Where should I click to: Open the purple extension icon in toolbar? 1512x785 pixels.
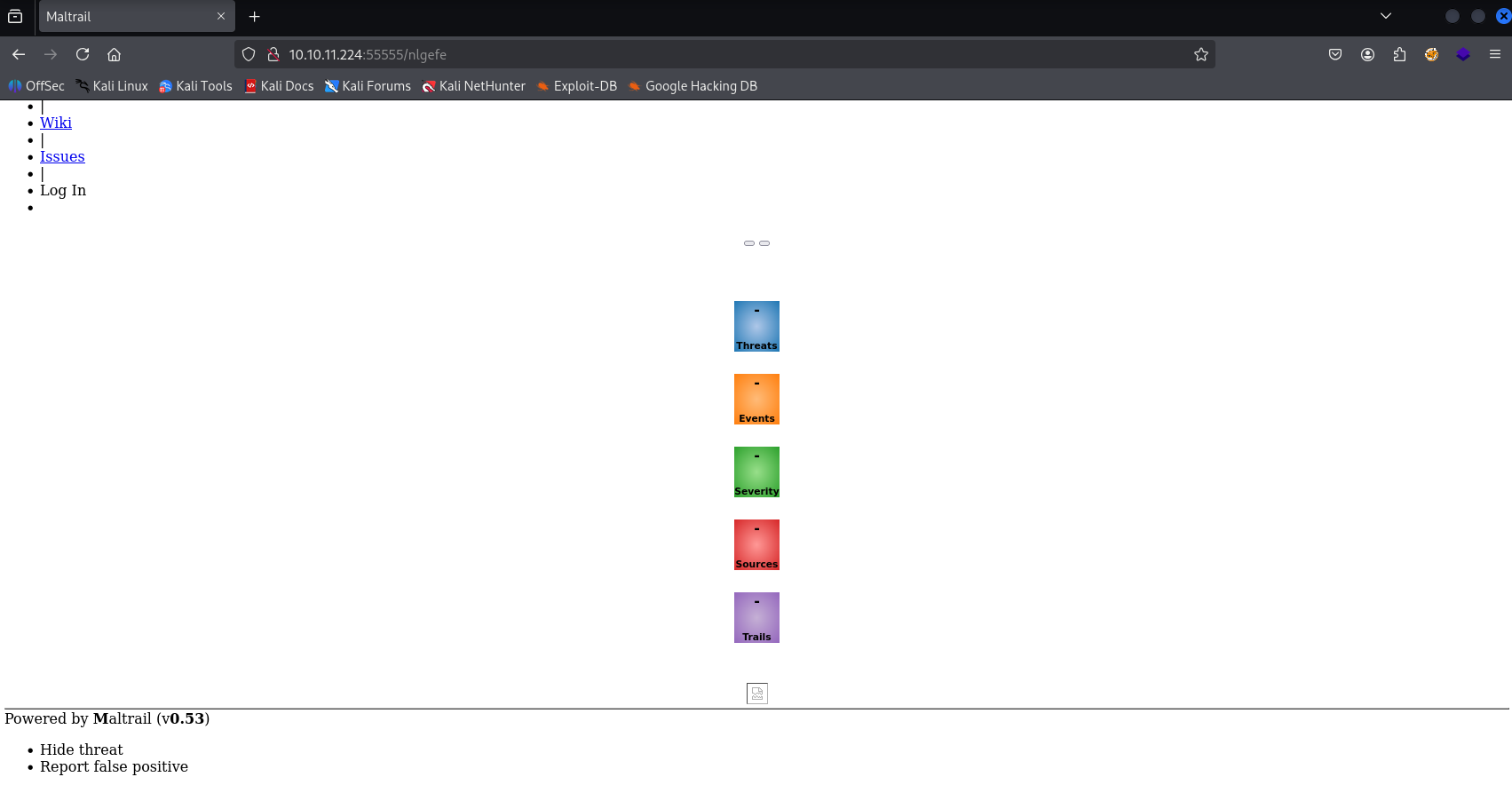(1463, 54)
